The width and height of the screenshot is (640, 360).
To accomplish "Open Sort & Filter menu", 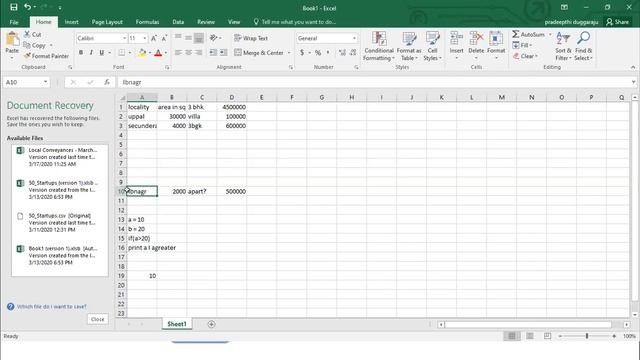I will (563, 46).
